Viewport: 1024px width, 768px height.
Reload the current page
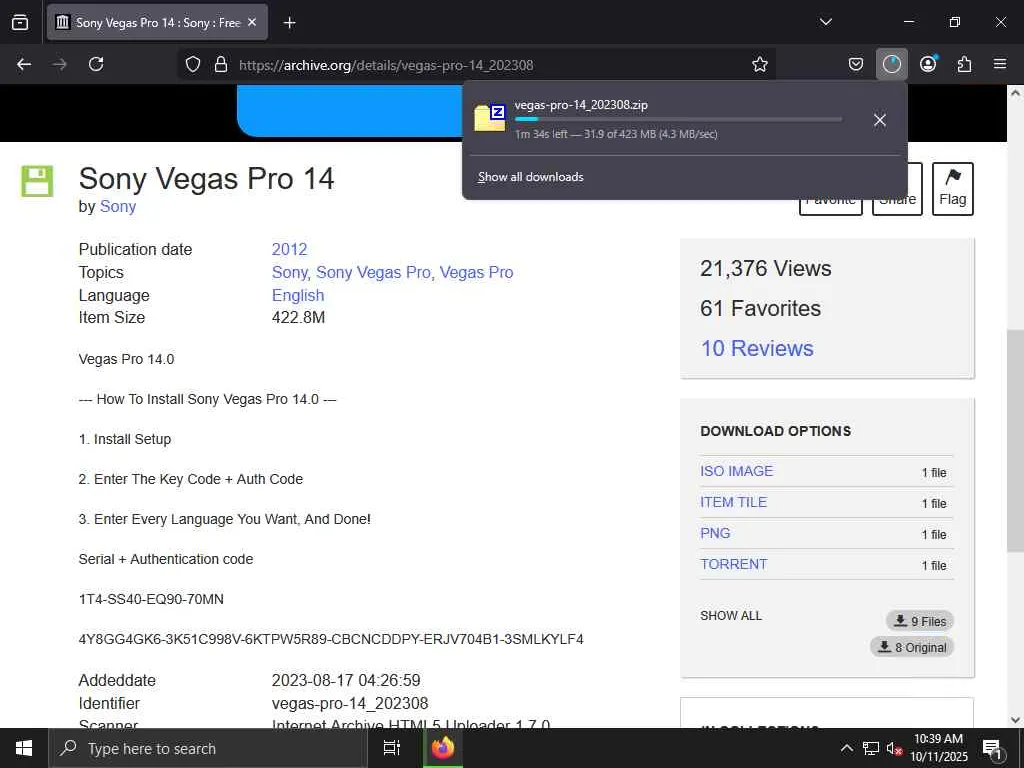(96, 64)
